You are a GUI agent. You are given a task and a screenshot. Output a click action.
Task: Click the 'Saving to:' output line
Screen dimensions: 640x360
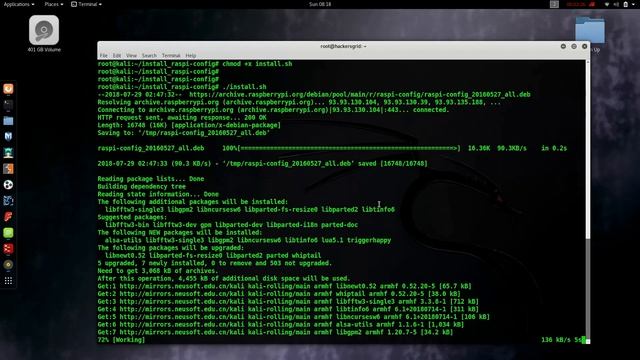[x=184, y=133]
